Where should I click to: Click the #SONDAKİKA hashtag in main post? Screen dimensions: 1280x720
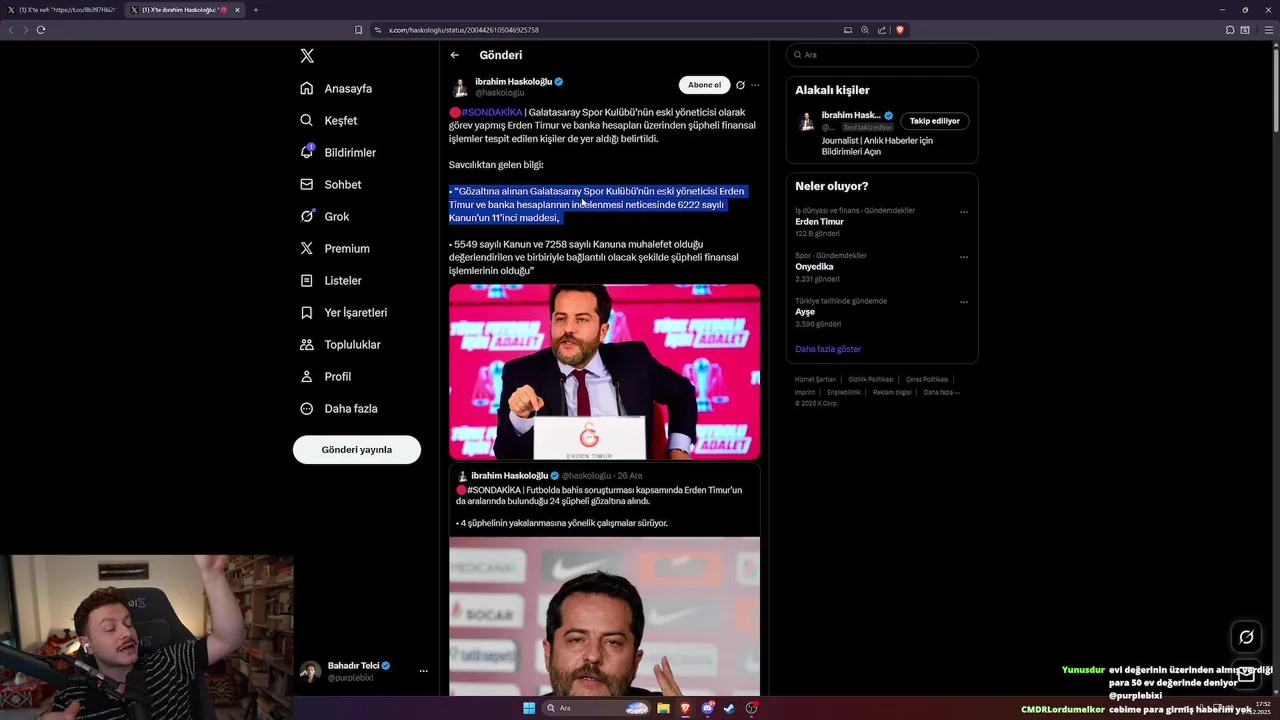492,112
